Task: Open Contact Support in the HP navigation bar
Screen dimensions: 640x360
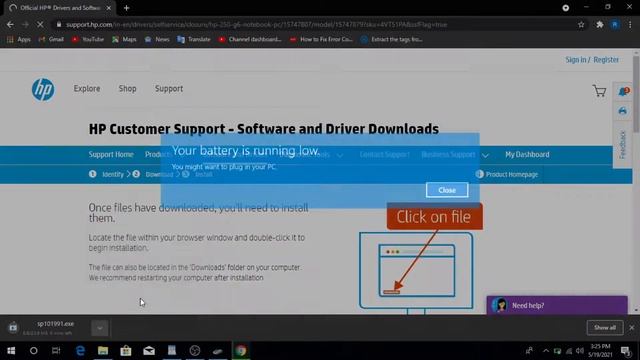Action: (x=384, y=155)
